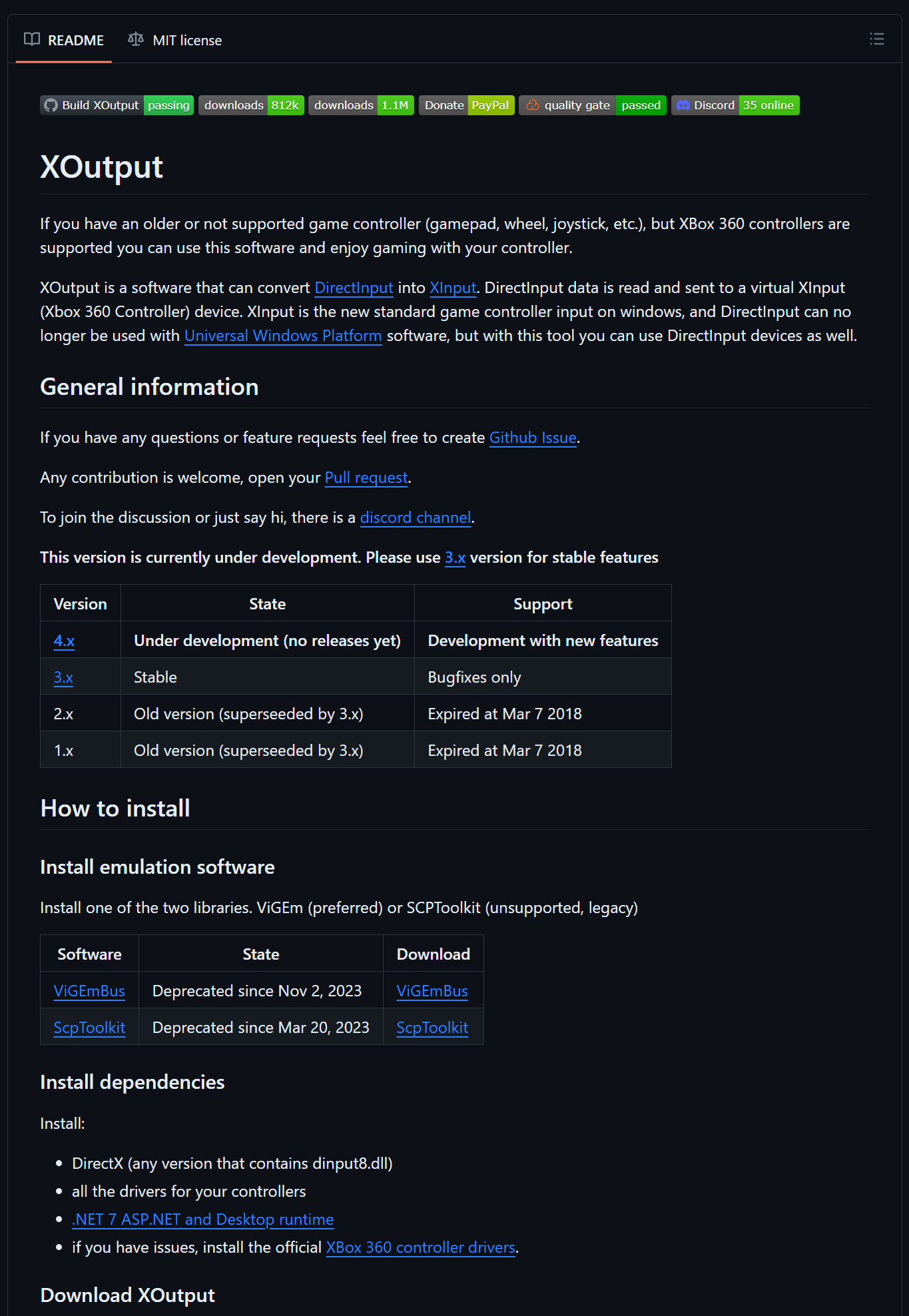Screen dimensions: 909x1316
Task: Click the downloads 812k badge
Action: pyautogui.click(x=251, y=105)
